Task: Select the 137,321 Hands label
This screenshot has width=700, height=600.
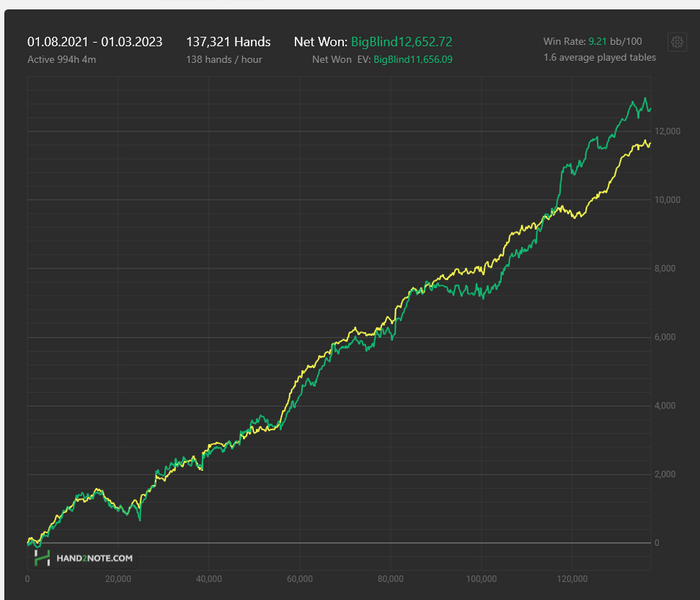Action: (x=228, y=42)
